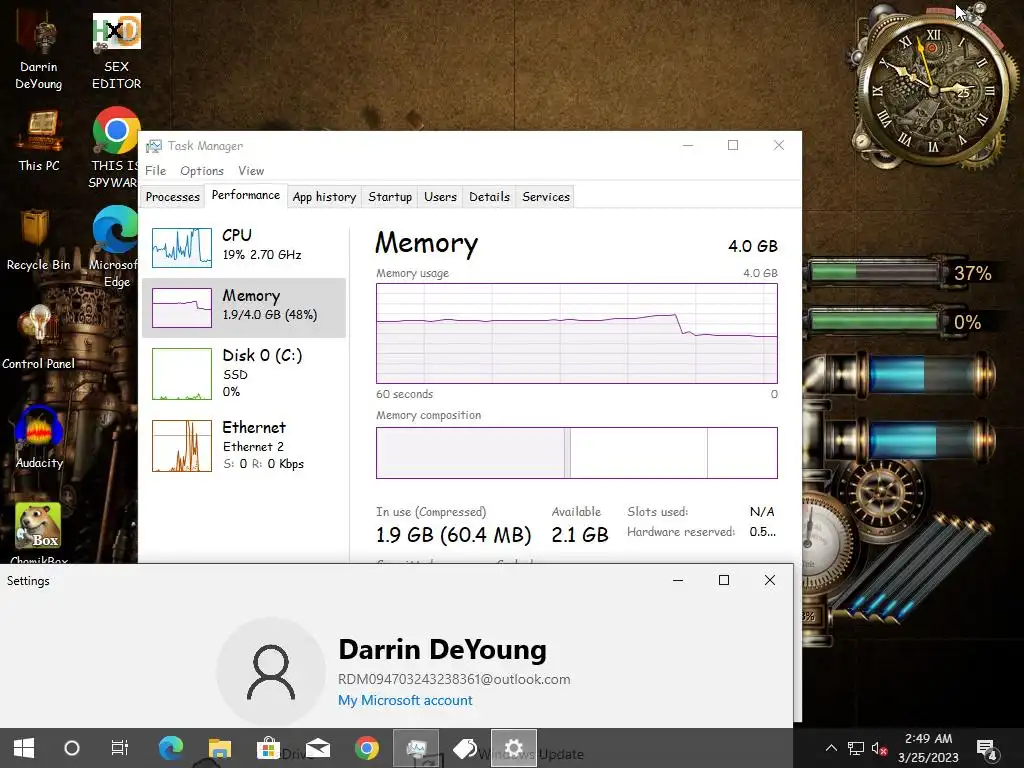Launch the ChomikBox desktop icon
Screen dimensions: 1024x768
coord(39,532)
